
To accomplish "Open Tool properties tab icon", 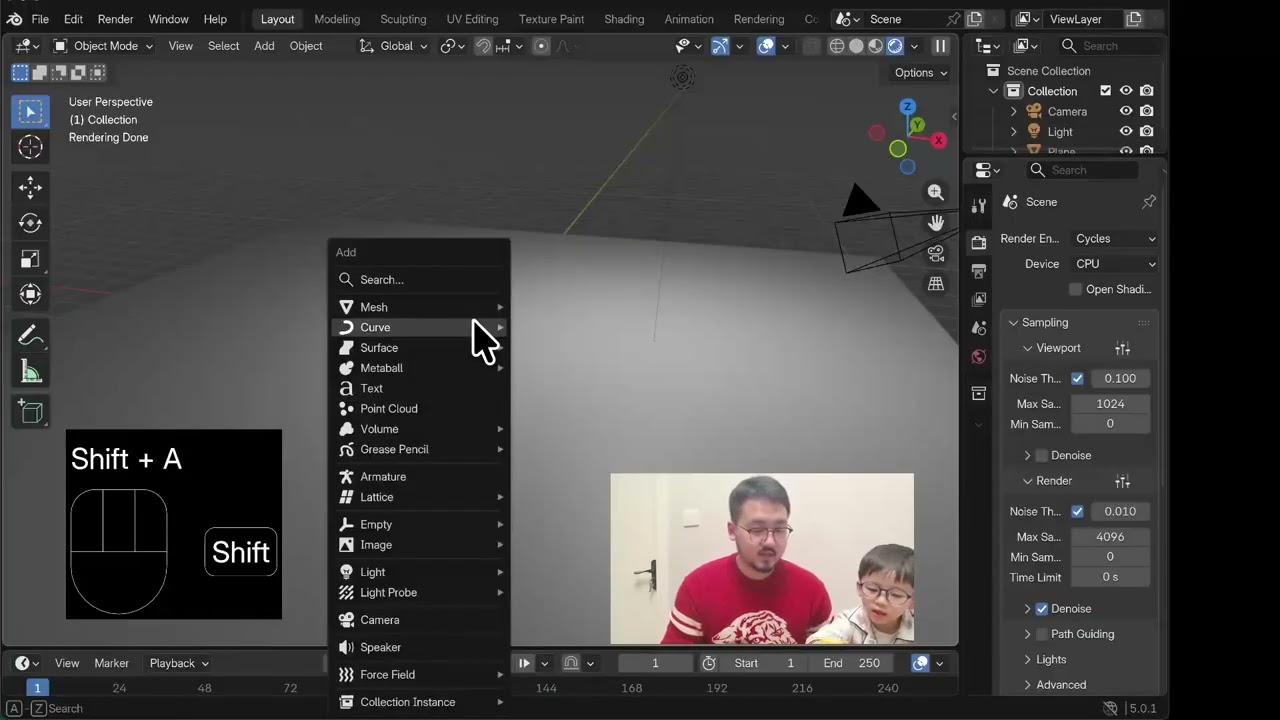I will (978, 206).
